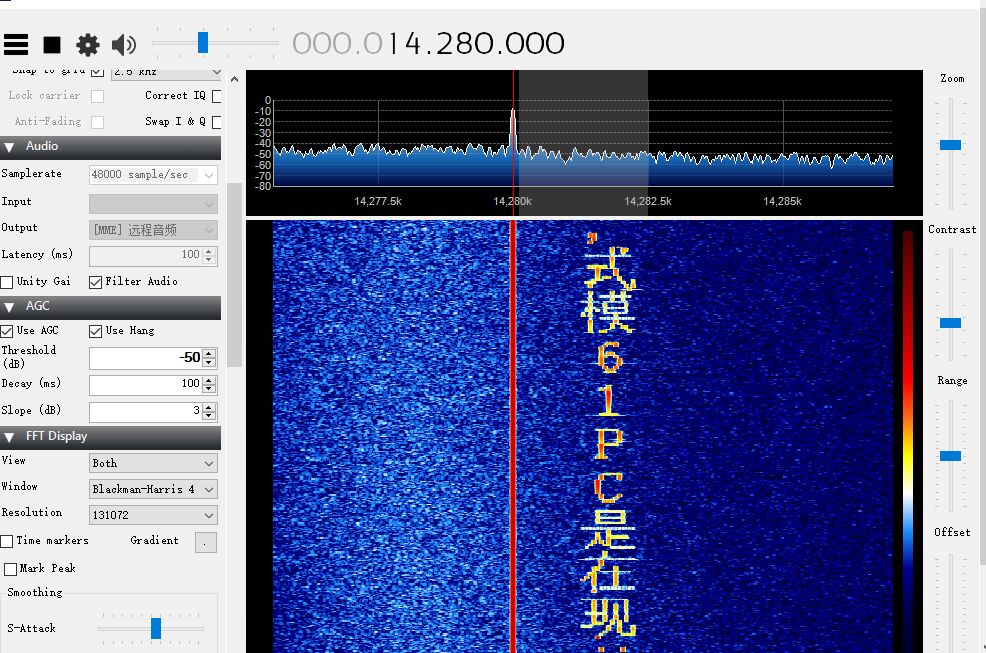
Task: Click the Slope (dB) value field
Action: 146,411
